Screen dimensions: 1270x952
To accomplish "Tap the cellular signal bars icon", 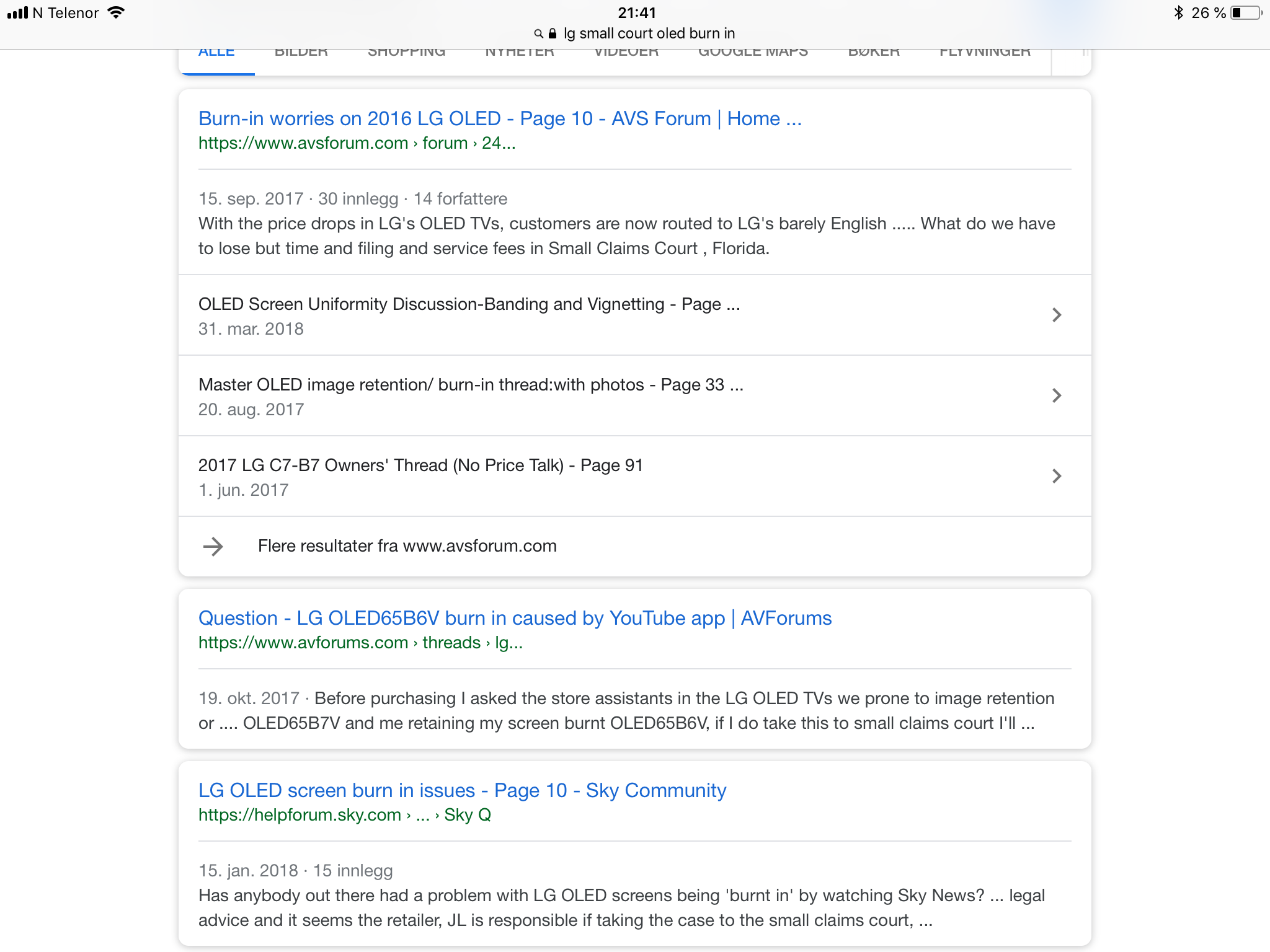I will tap(18, 13).
